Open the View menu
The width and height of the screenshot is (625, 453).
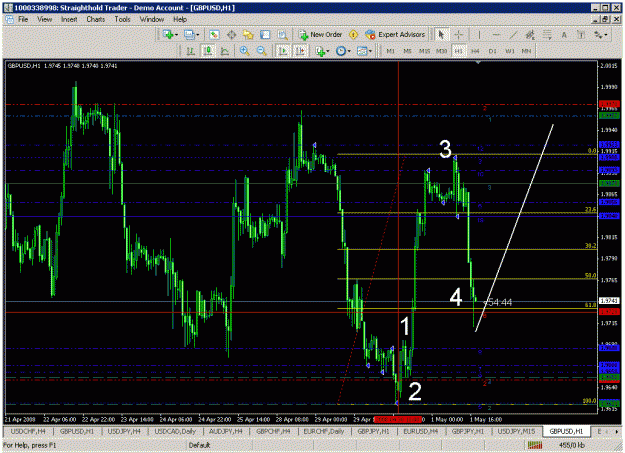pyautogui.click(x=44, y=19)
